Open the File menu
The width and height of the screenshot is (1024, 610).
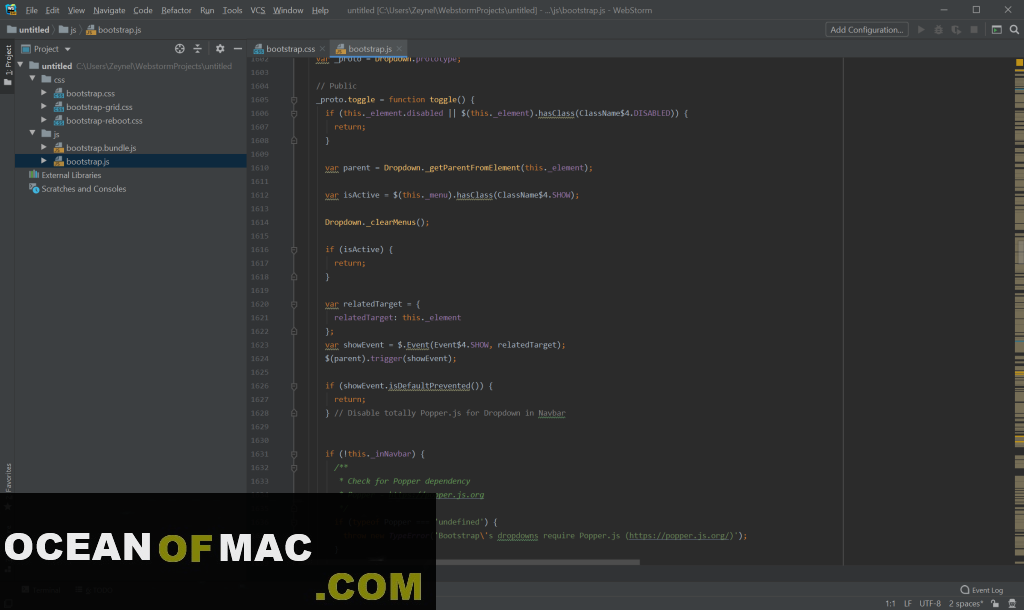point(31,10)
